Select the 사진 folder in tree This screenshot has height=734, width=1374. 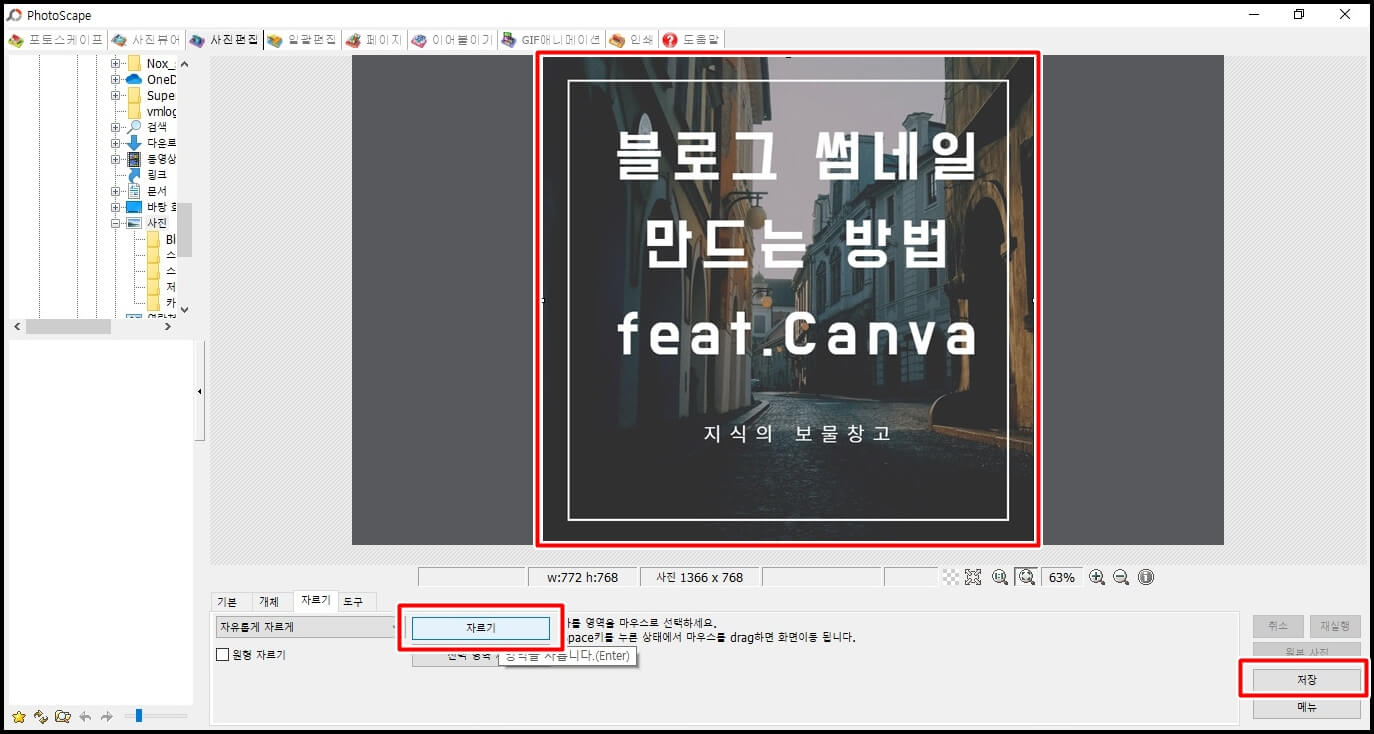[x=156, y=223]
